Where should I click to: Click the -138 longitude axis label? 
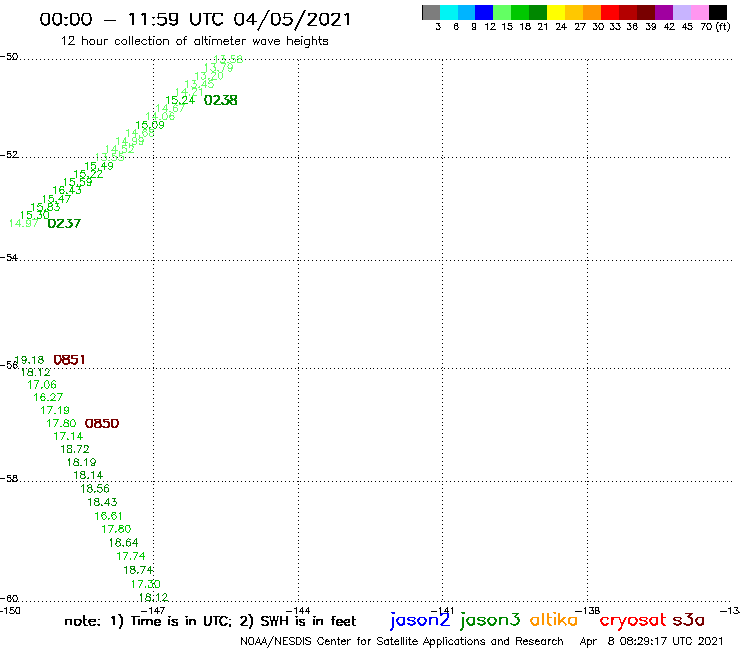[588, 610]
